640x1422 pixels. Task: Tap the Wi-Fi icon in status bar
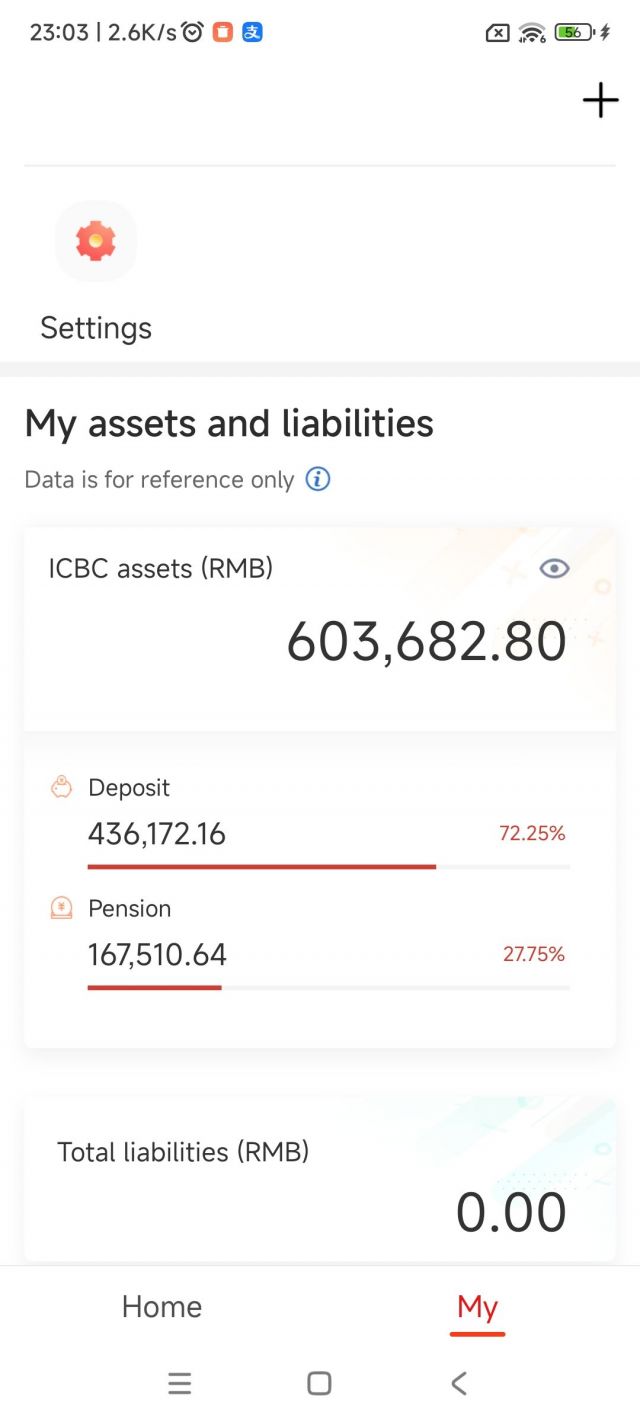click(532, 32)
